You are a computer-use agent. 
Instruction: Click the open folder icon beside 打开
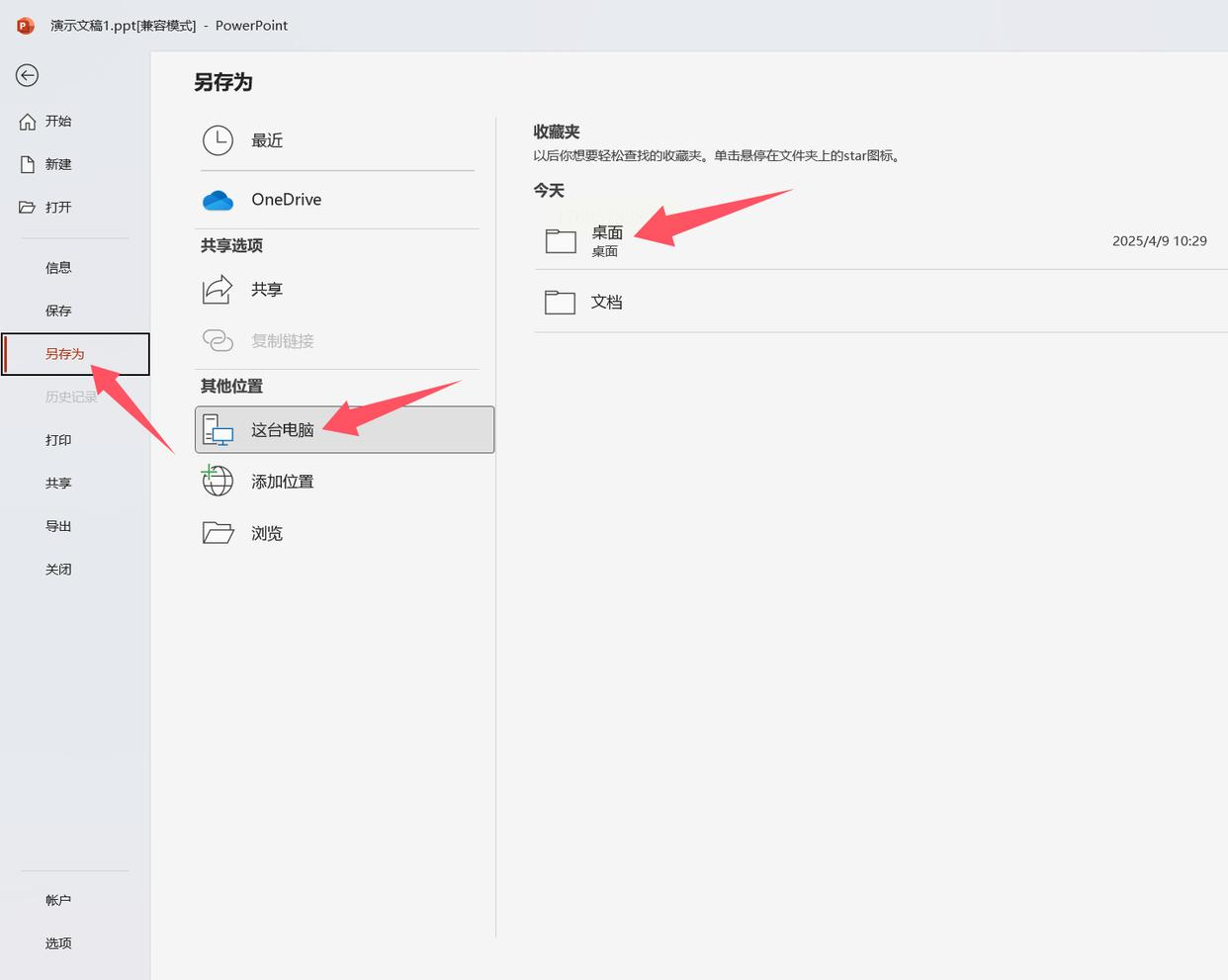[28, 207]
